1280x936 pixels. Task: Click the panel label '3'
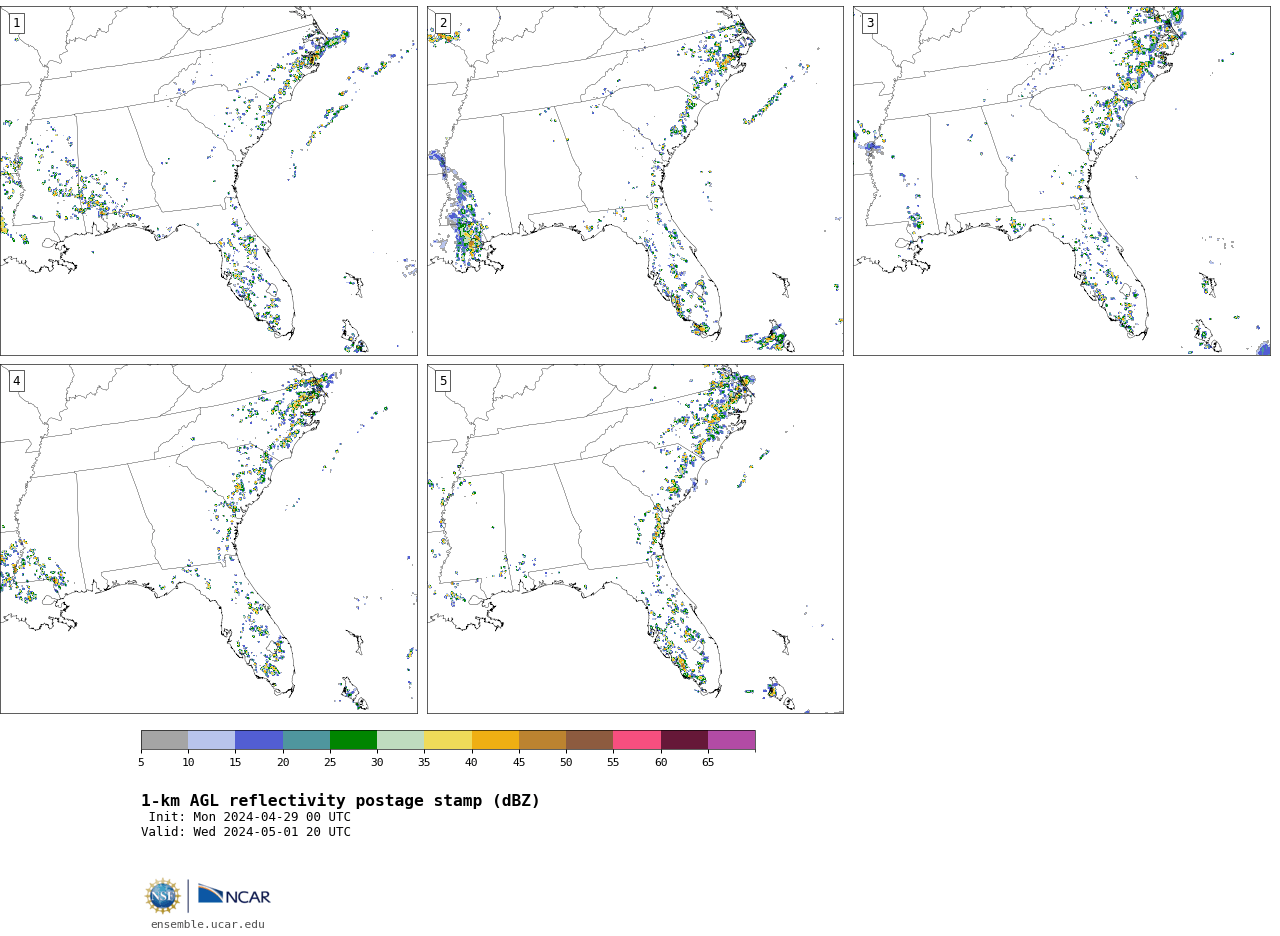coord(870,23)
